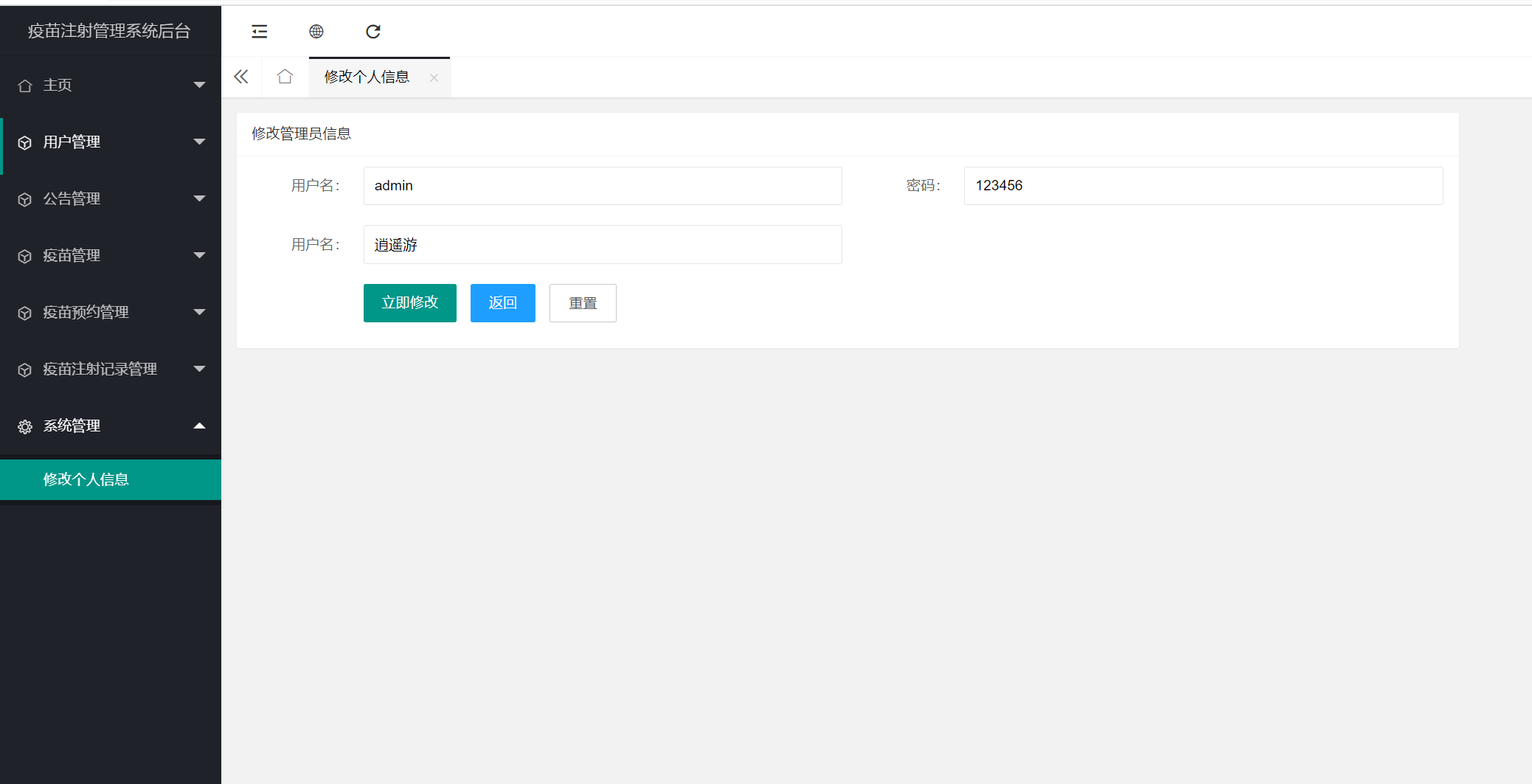This screenshot has width=1532, height=784.
Task: Expand the 疫苗预约管理 arrow
Action: pos(199,312)
